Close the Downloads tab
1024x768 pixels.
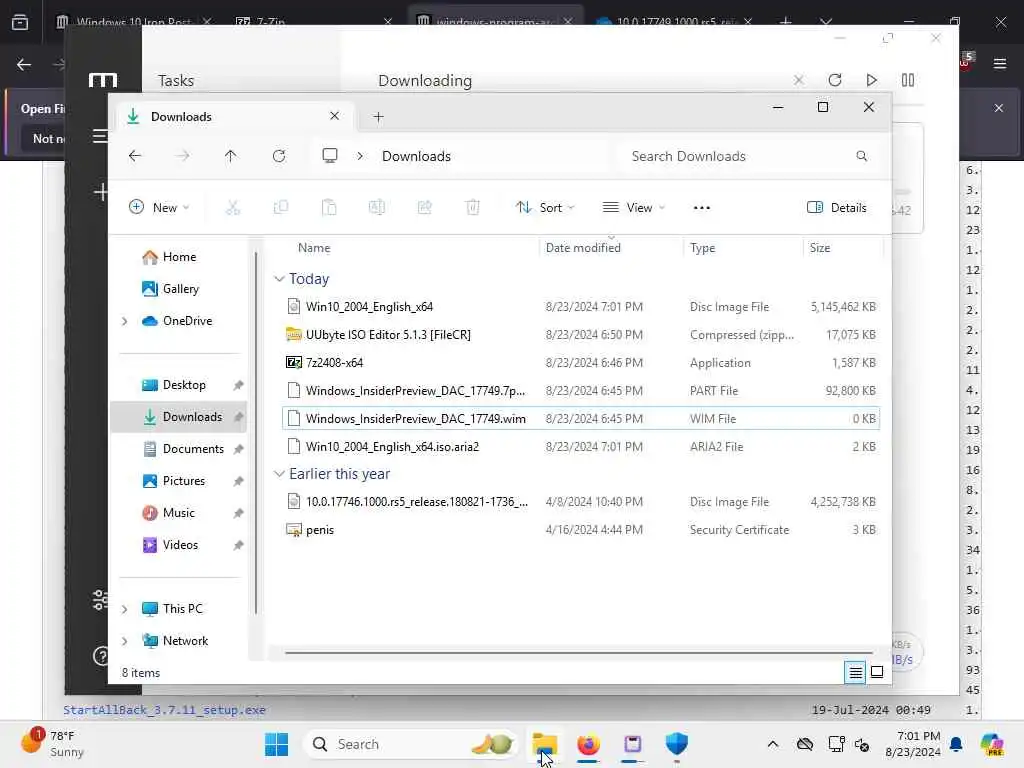pos(334,116)
